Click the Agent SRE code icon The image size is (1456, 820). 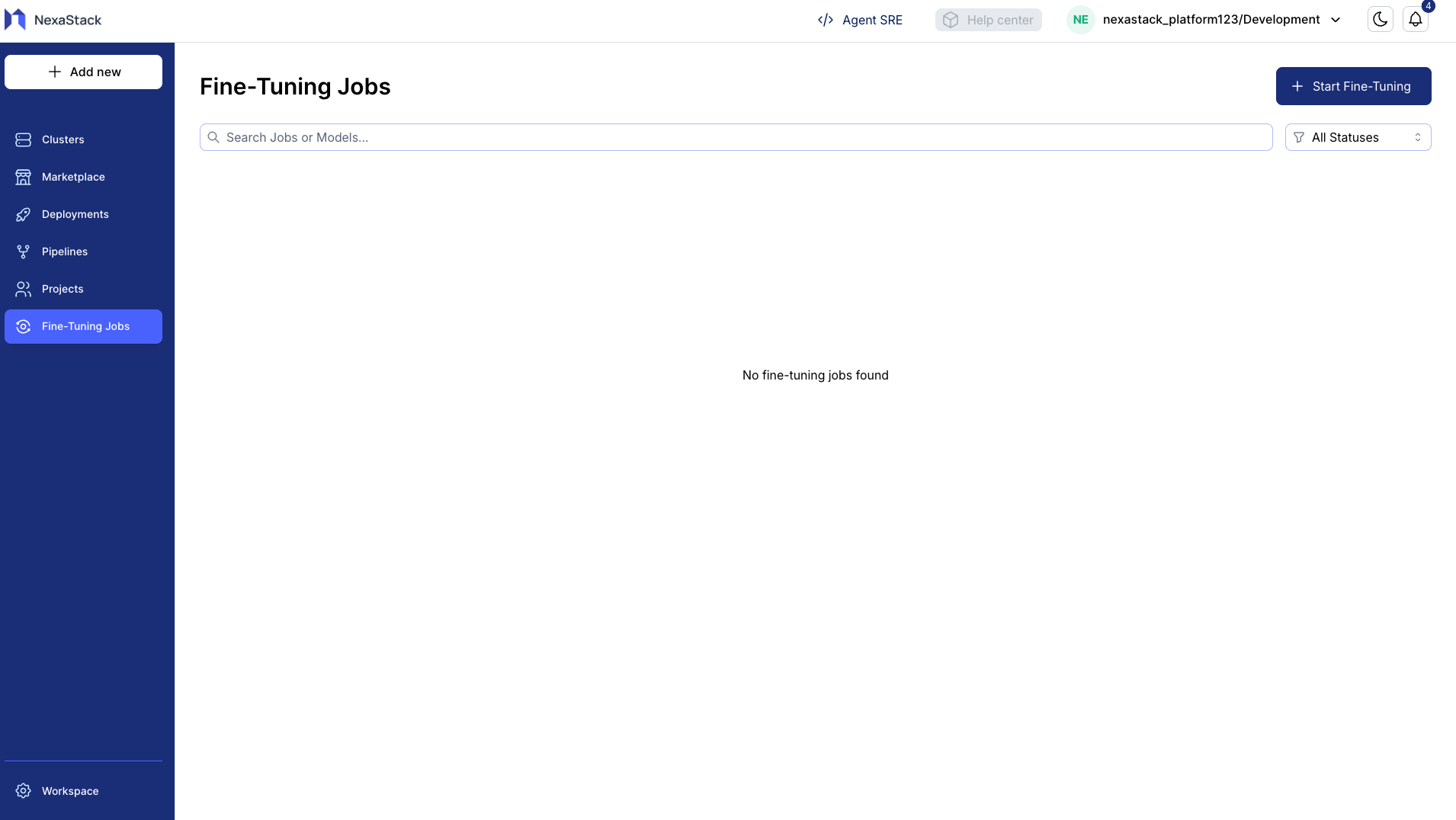(825, 20)
